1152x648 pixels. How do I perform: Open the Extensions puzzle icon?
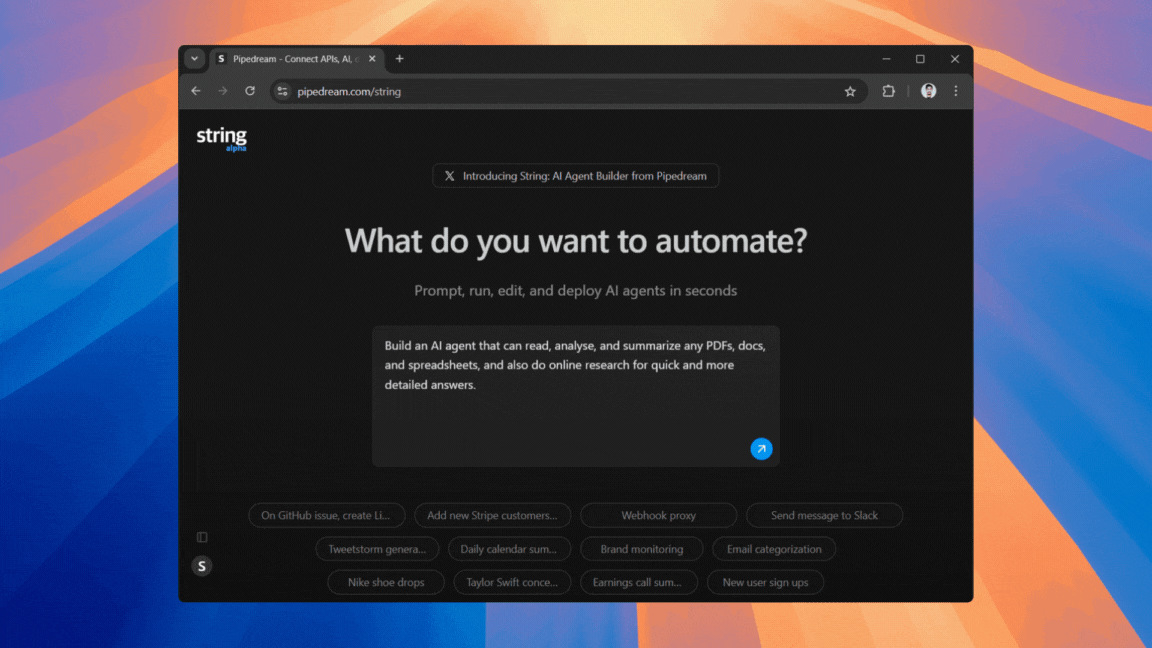click(x=888, y=91)
